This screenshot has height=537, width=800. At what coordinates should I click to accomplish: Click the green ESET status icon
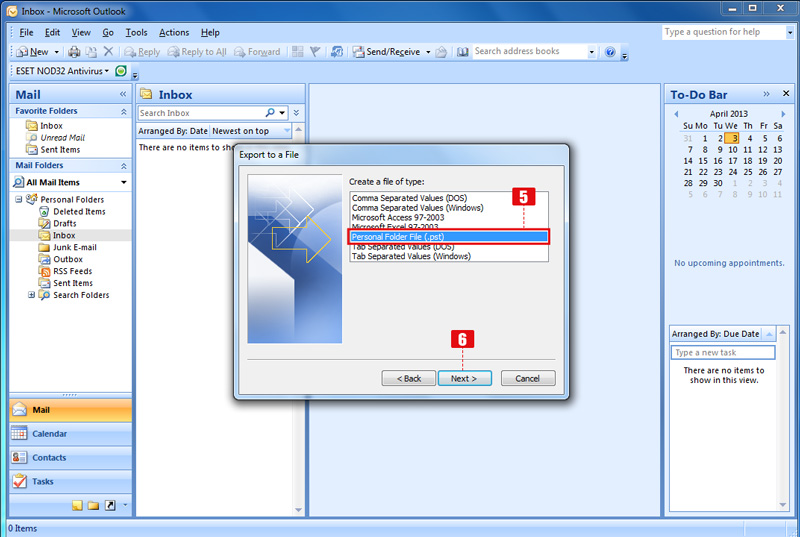click(121, 71)
